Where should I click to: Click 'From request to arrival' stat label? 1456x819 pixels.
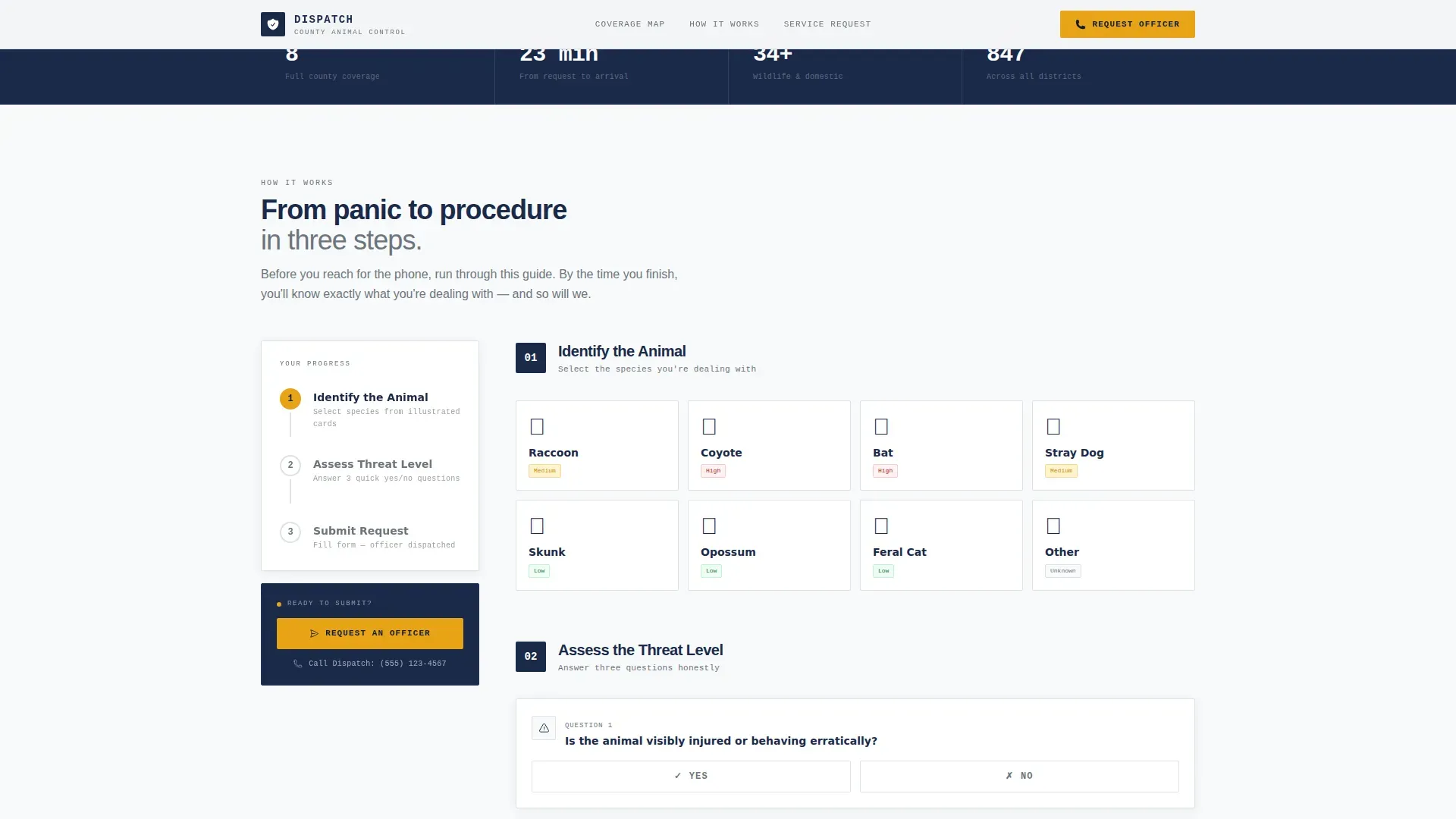click(x=573, y=77)
